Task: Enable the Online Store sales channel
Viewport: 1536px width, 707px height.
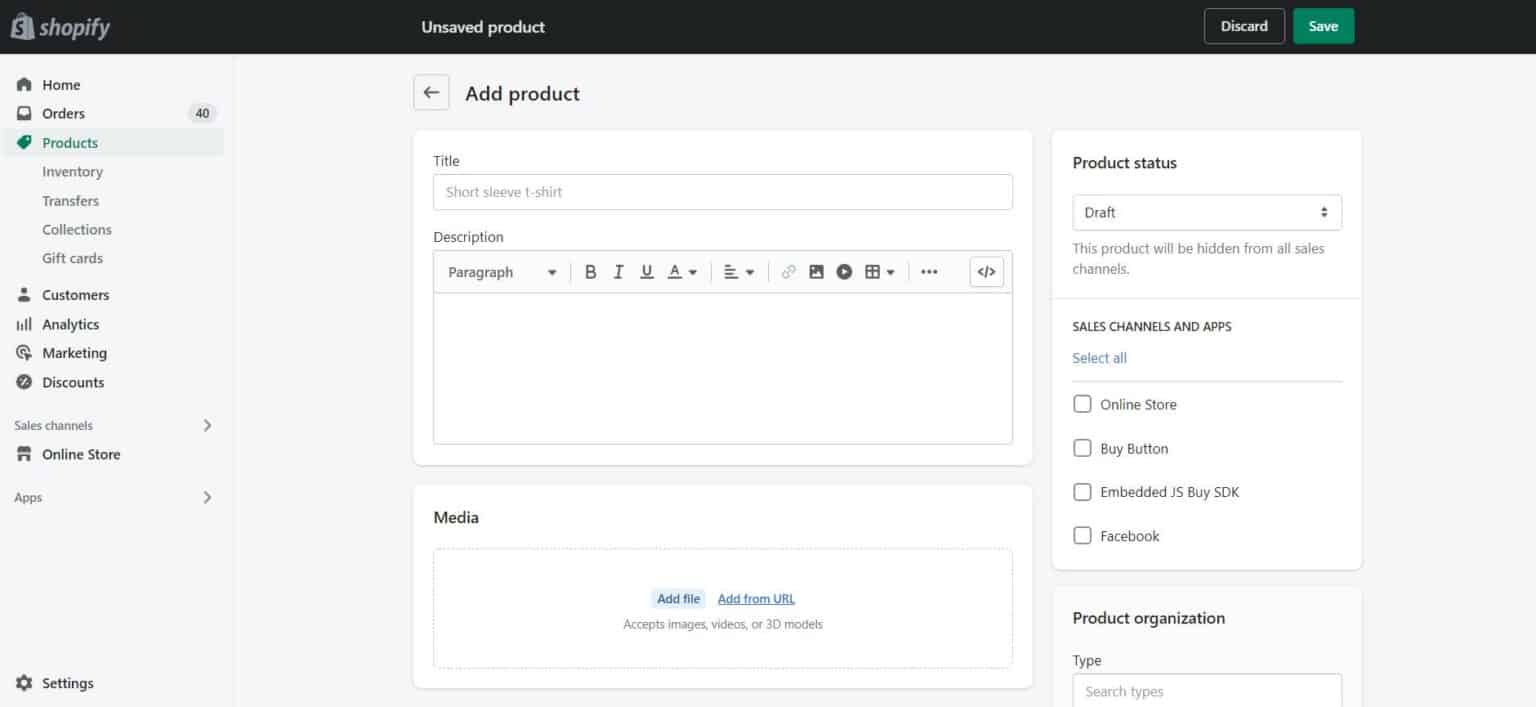Action: [1082, 403]
